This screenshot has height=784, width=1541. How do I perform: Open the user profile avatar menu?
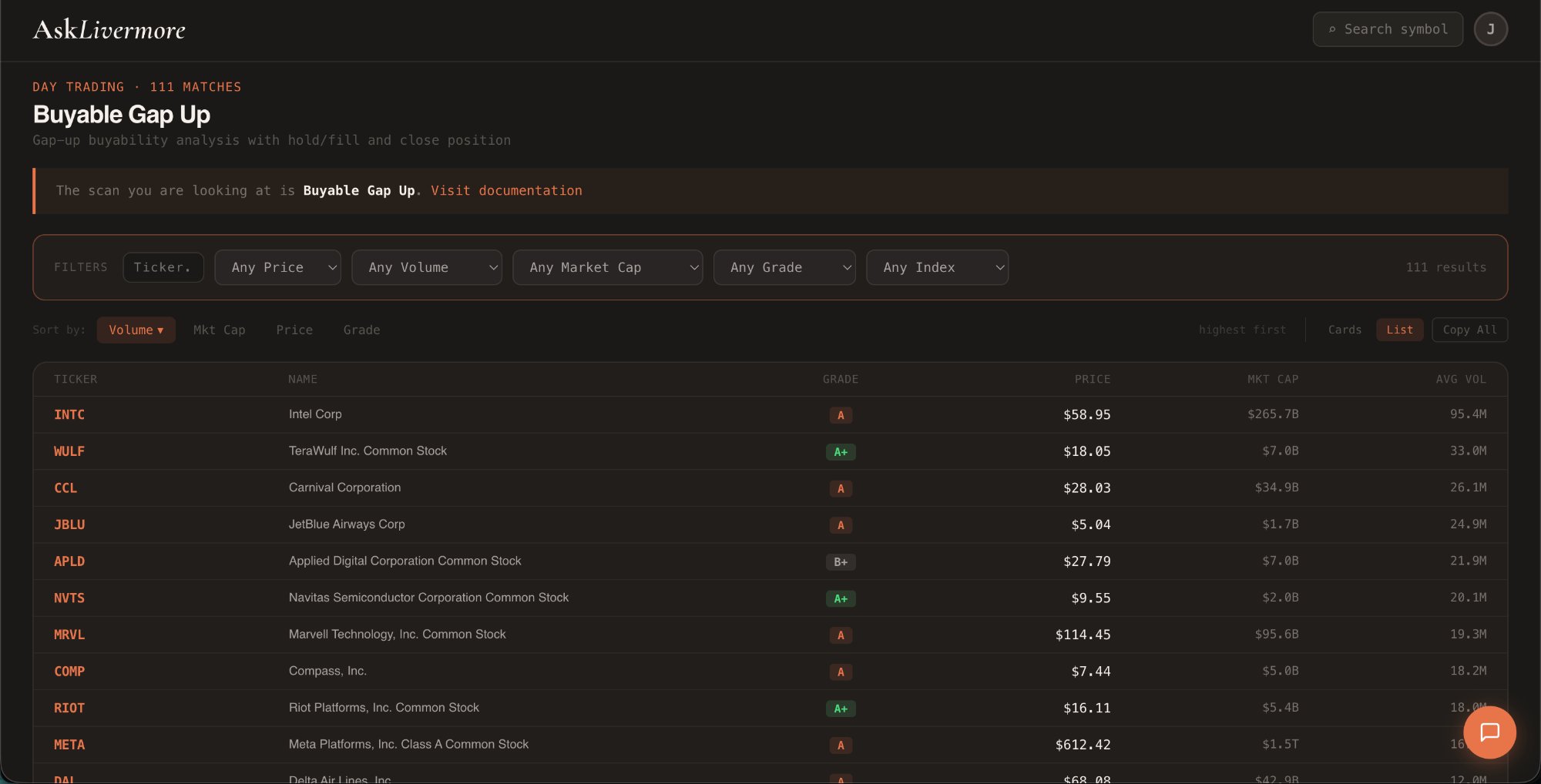pyautogui.click(x=1490, y=28)
